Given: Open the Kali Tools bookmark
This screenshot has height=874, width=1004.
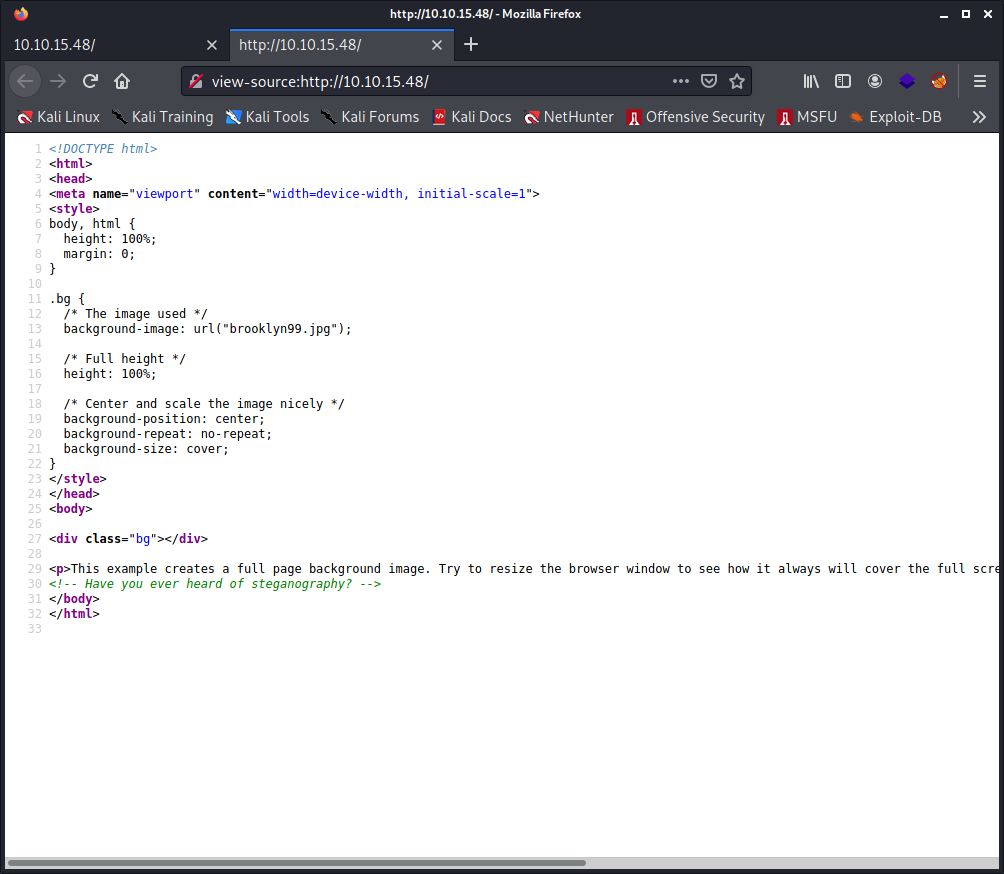Looking at the screenshot, I should point(267,117).
